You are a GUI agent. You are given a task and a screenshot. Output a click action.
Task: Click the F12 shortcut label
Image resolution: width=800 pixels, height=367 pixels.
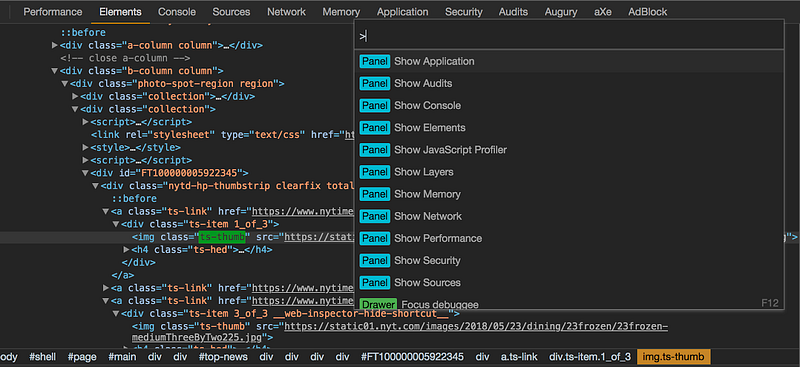click(769, 303)
